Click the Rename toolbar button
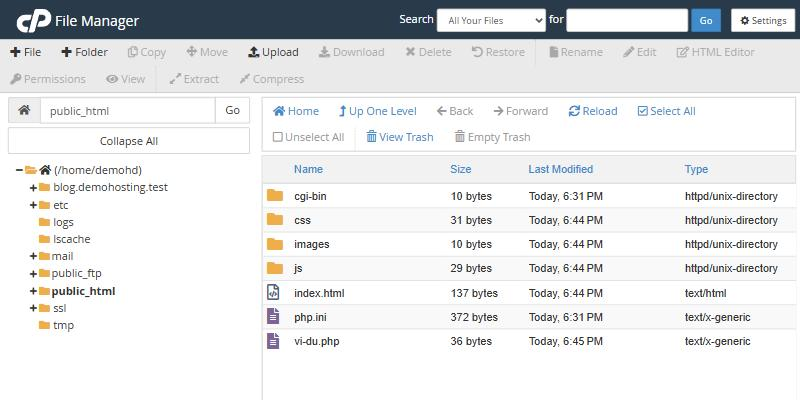 tap(576, 52)
